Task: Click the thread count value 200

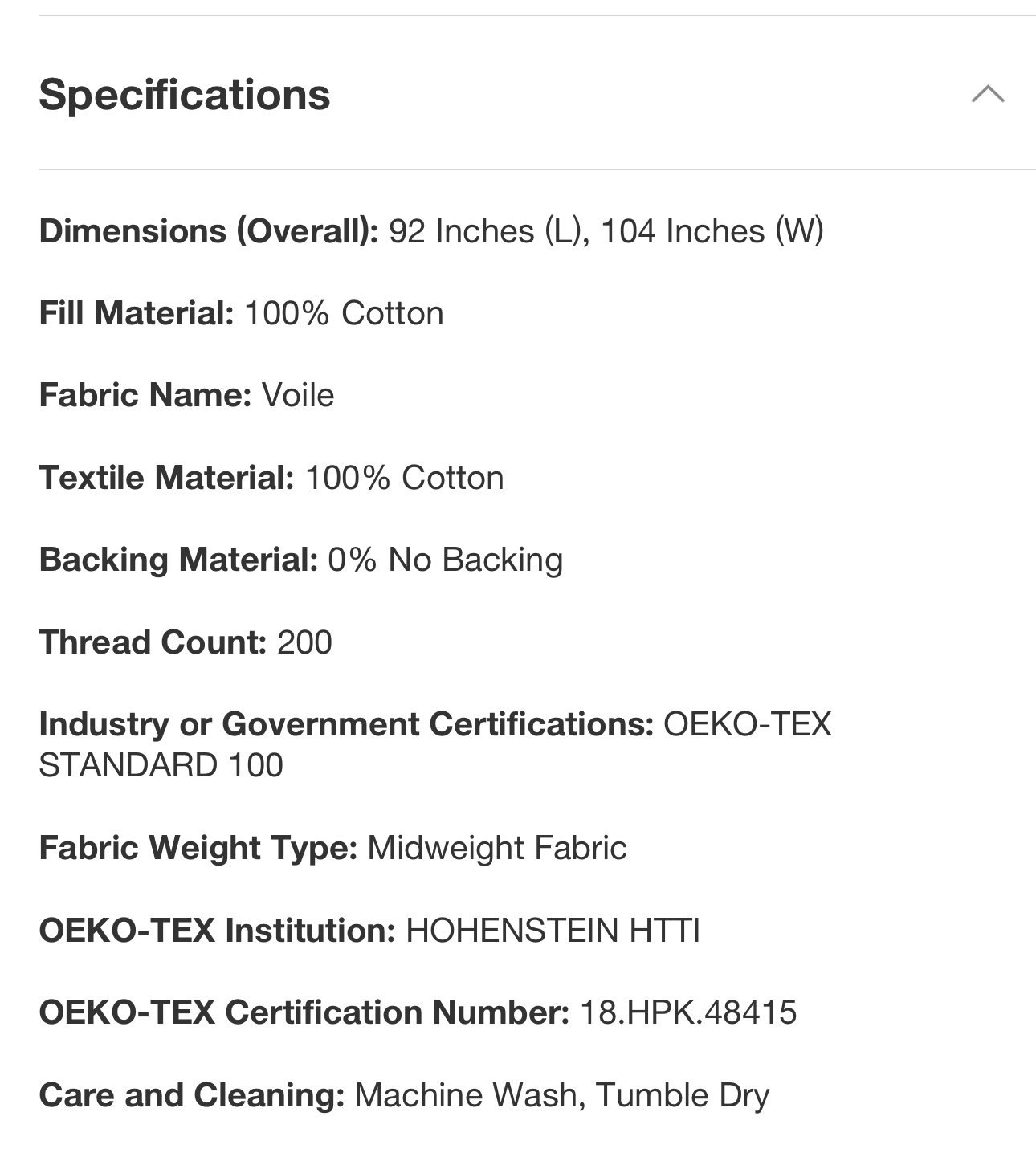Action: tap(304, 642)
